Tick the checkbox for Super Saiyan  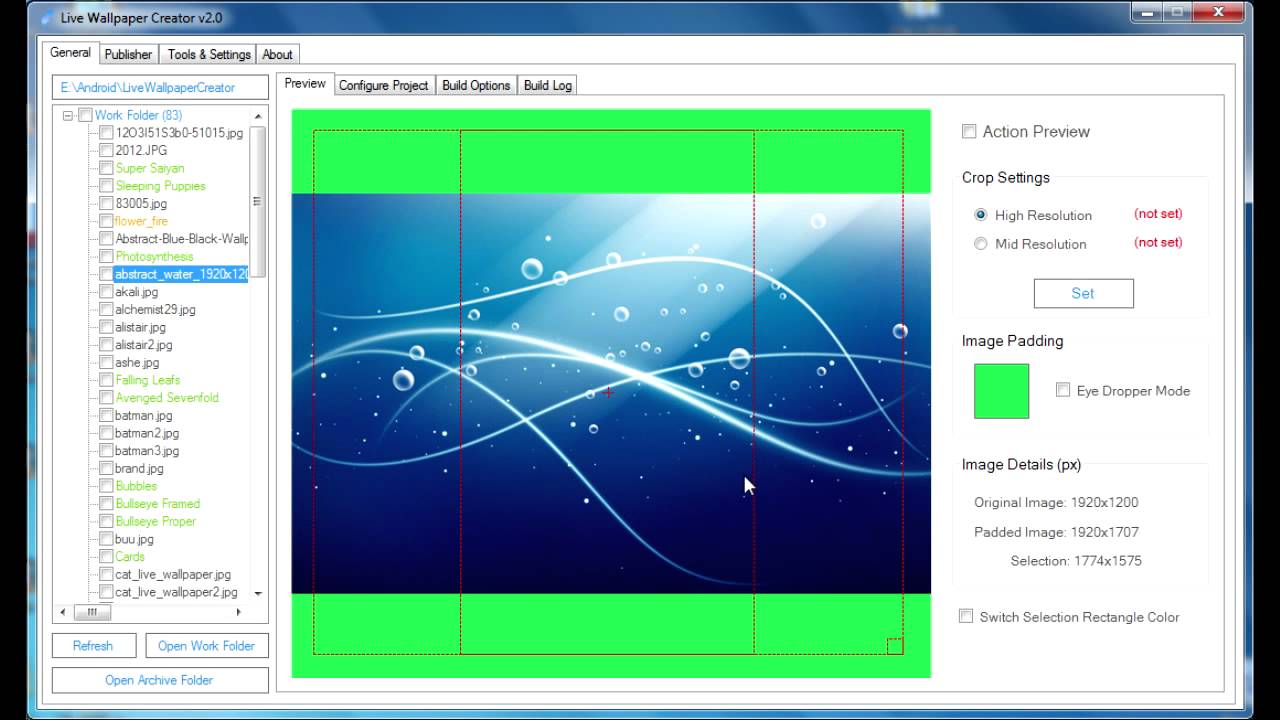pyautogui.click(x=106, y=168)
